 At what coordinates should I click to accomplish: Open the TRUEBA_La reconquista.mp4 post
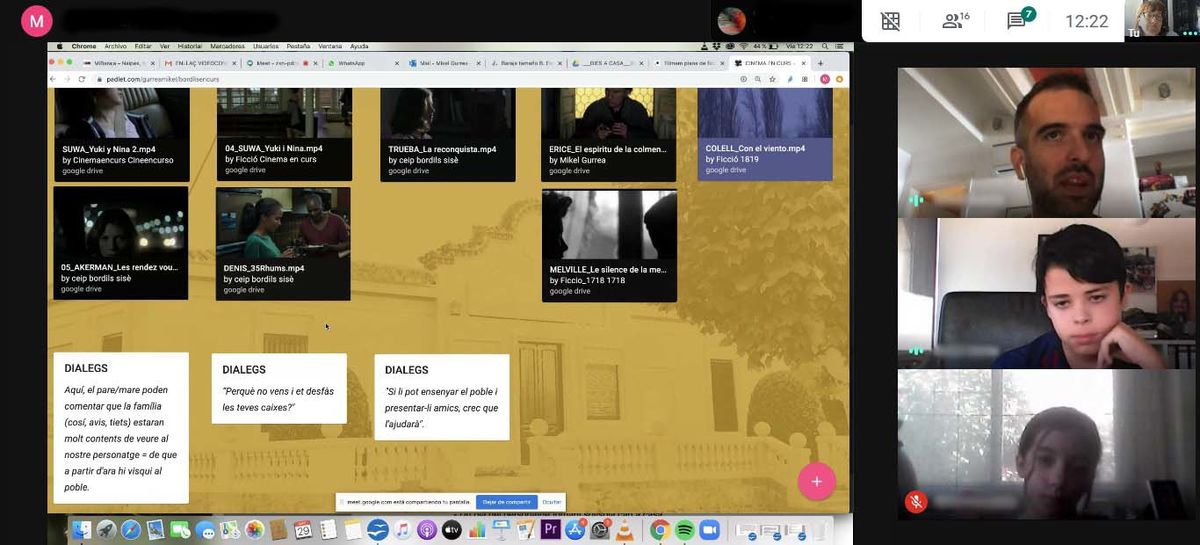point(448,134)
